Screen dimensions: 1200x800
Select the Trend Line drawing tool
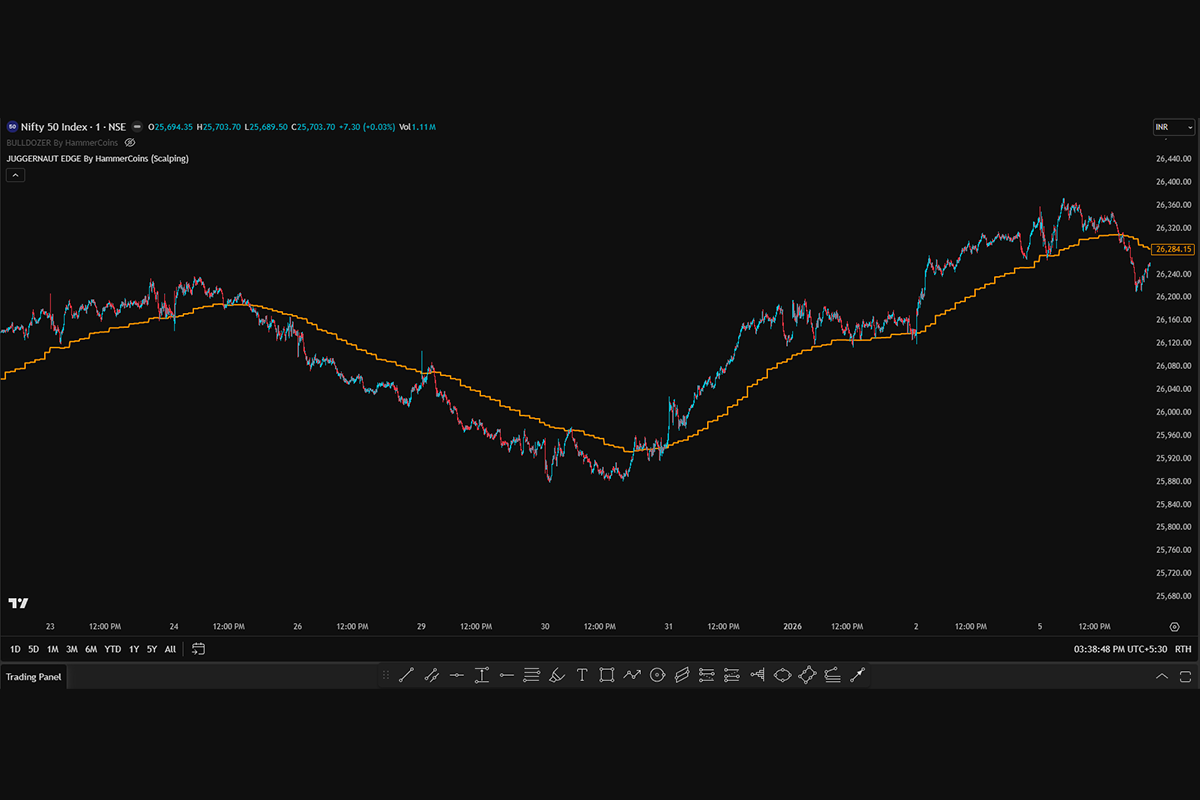tap(406, 675)
